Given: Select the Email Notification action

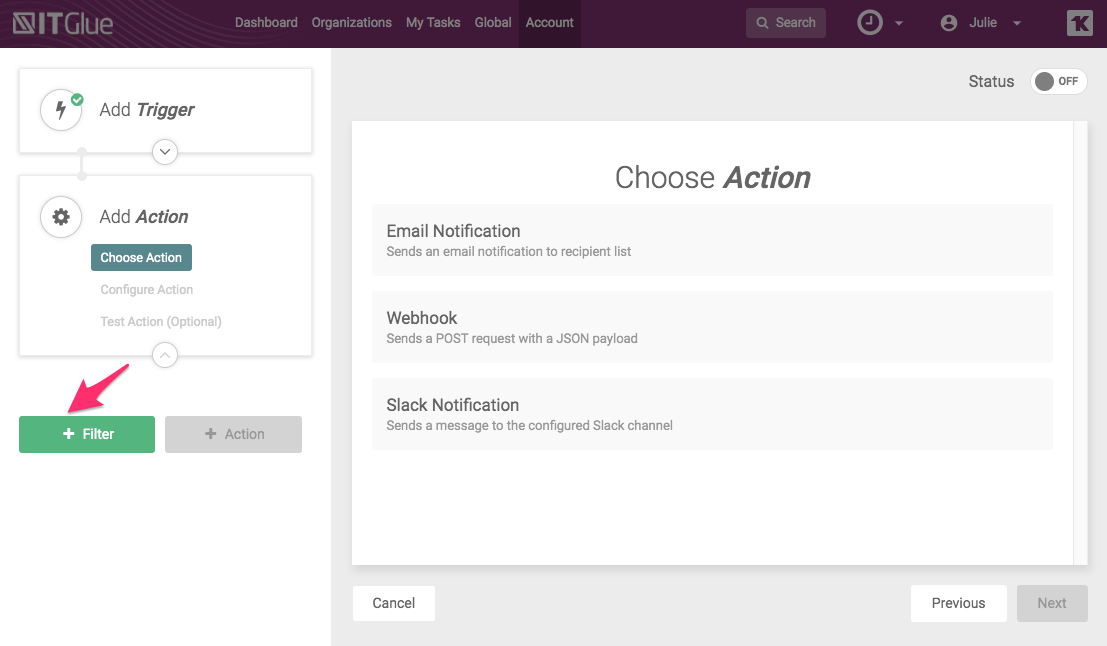Looking at the screenshot, I should [712, 240].
